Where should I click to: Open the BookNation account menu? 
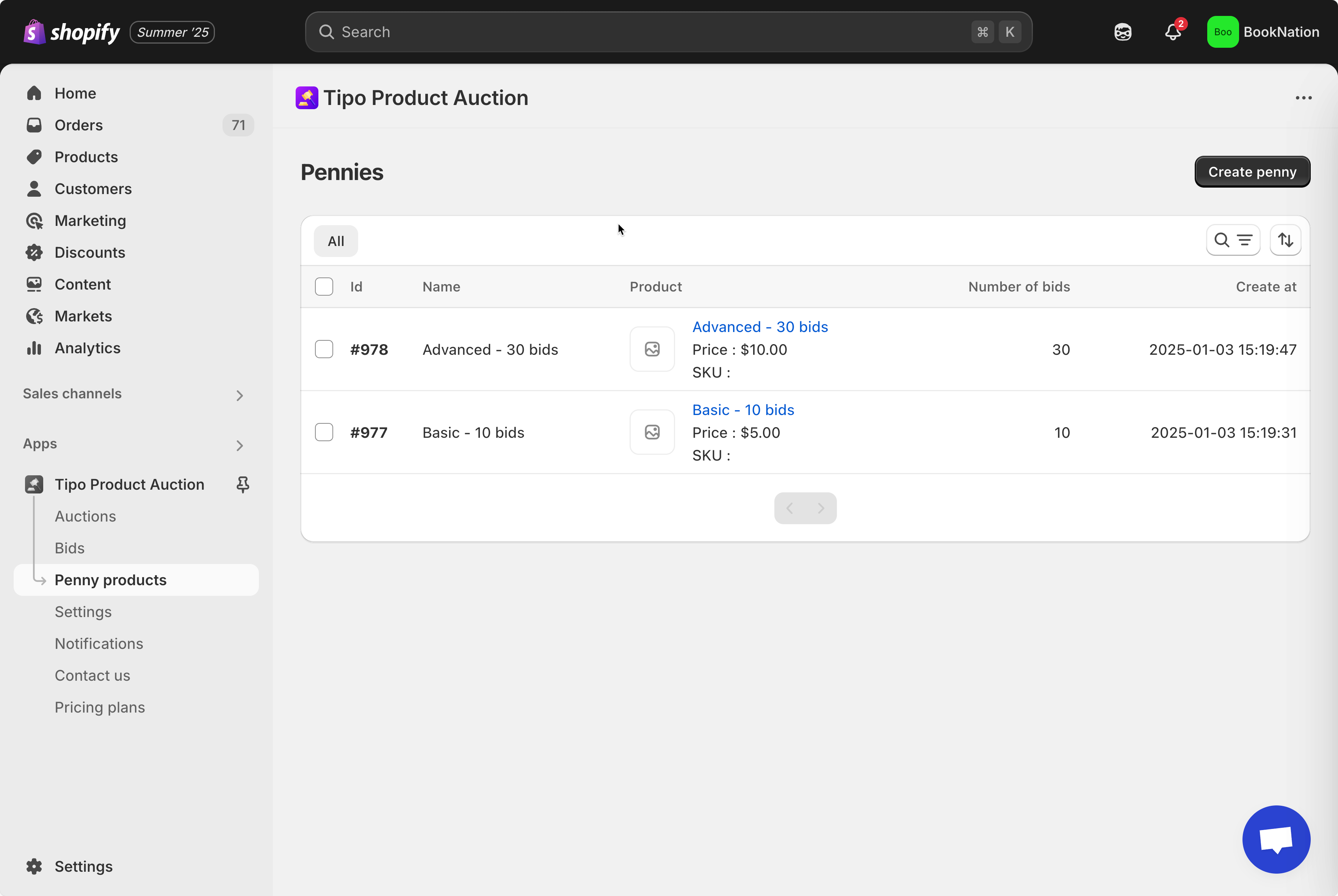[1263, 32]
